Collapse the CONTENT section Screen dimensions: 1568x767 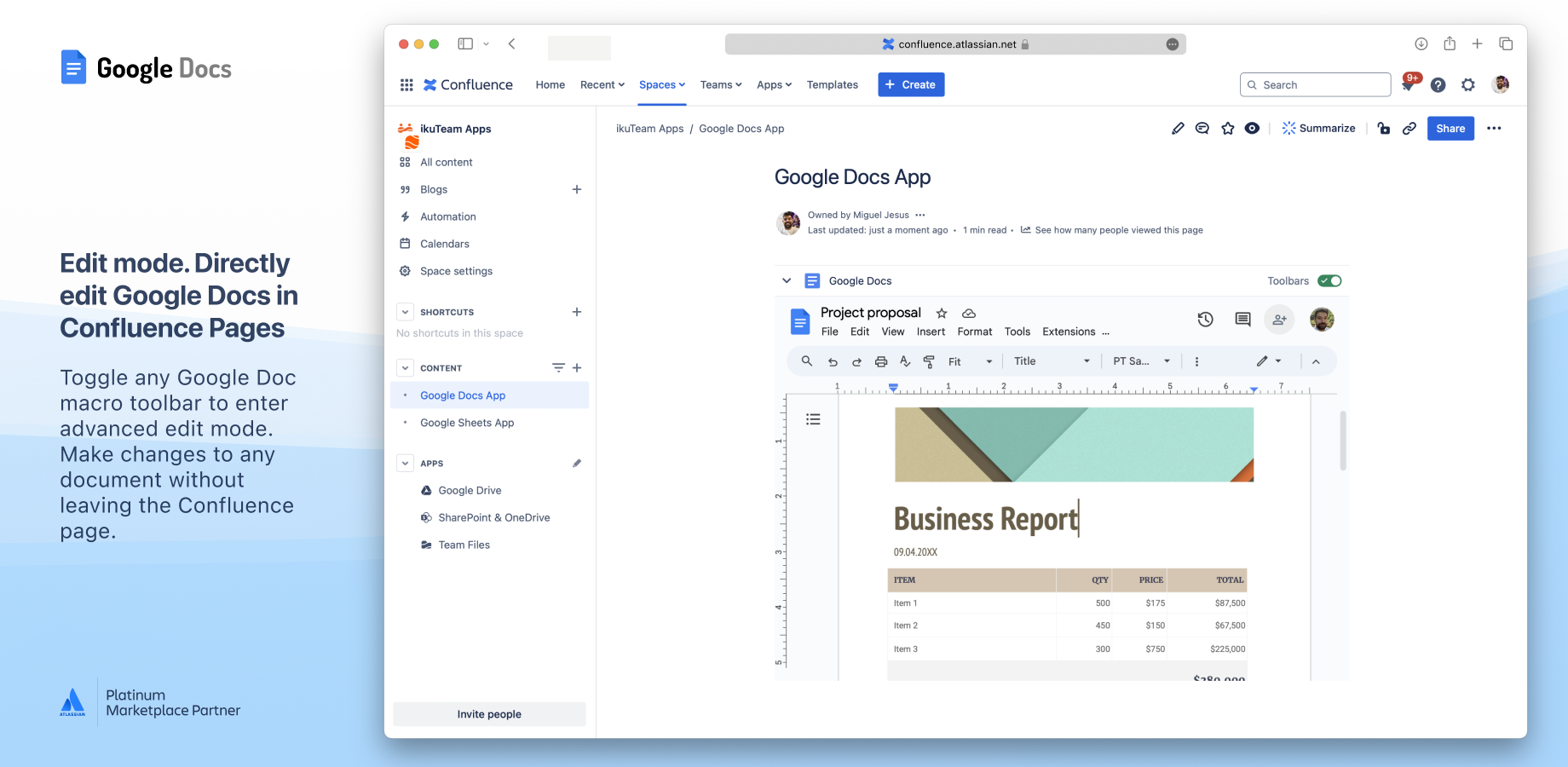coord(406,368)
